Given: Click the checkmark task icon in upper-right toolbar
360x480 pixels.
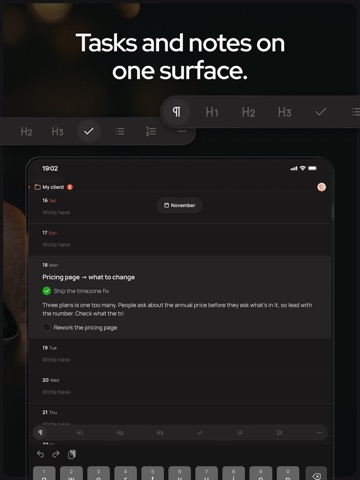Looking at the screenshot, I should pyautogui.click(x=321, y=112).
